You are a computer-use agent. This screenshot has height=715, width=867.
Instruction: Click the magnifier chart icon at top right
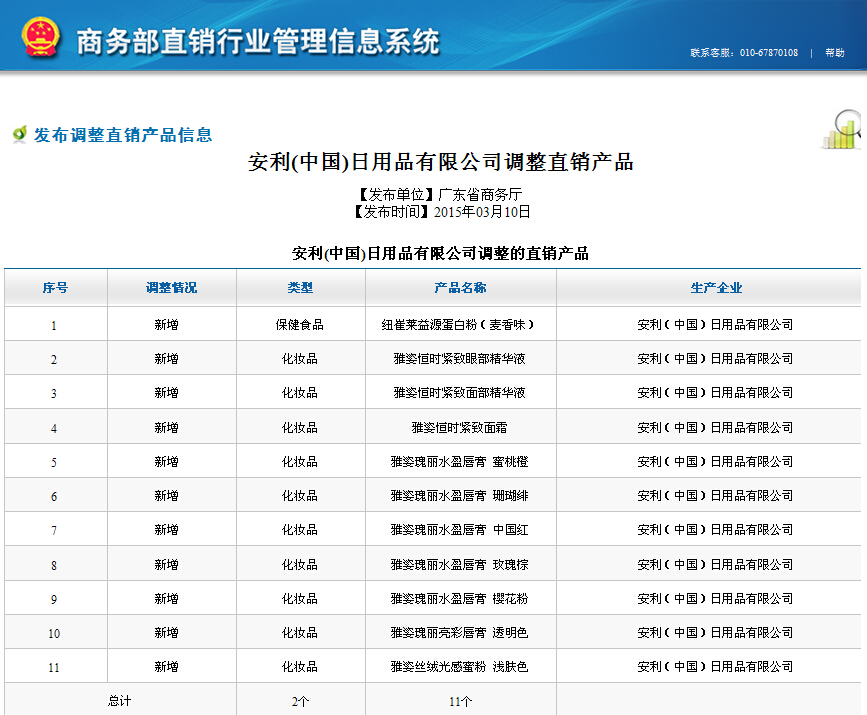pyautogui.click(x=842, y=128)
